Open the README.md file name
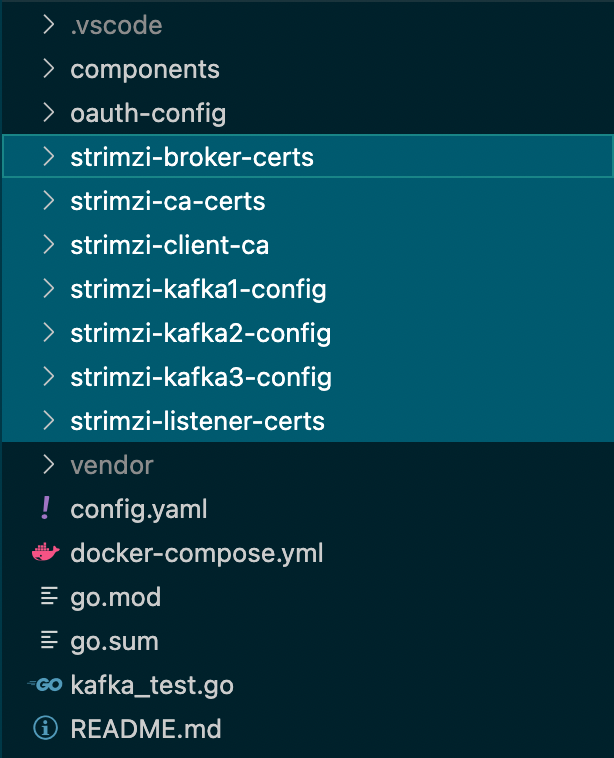 tap(145, 729)
